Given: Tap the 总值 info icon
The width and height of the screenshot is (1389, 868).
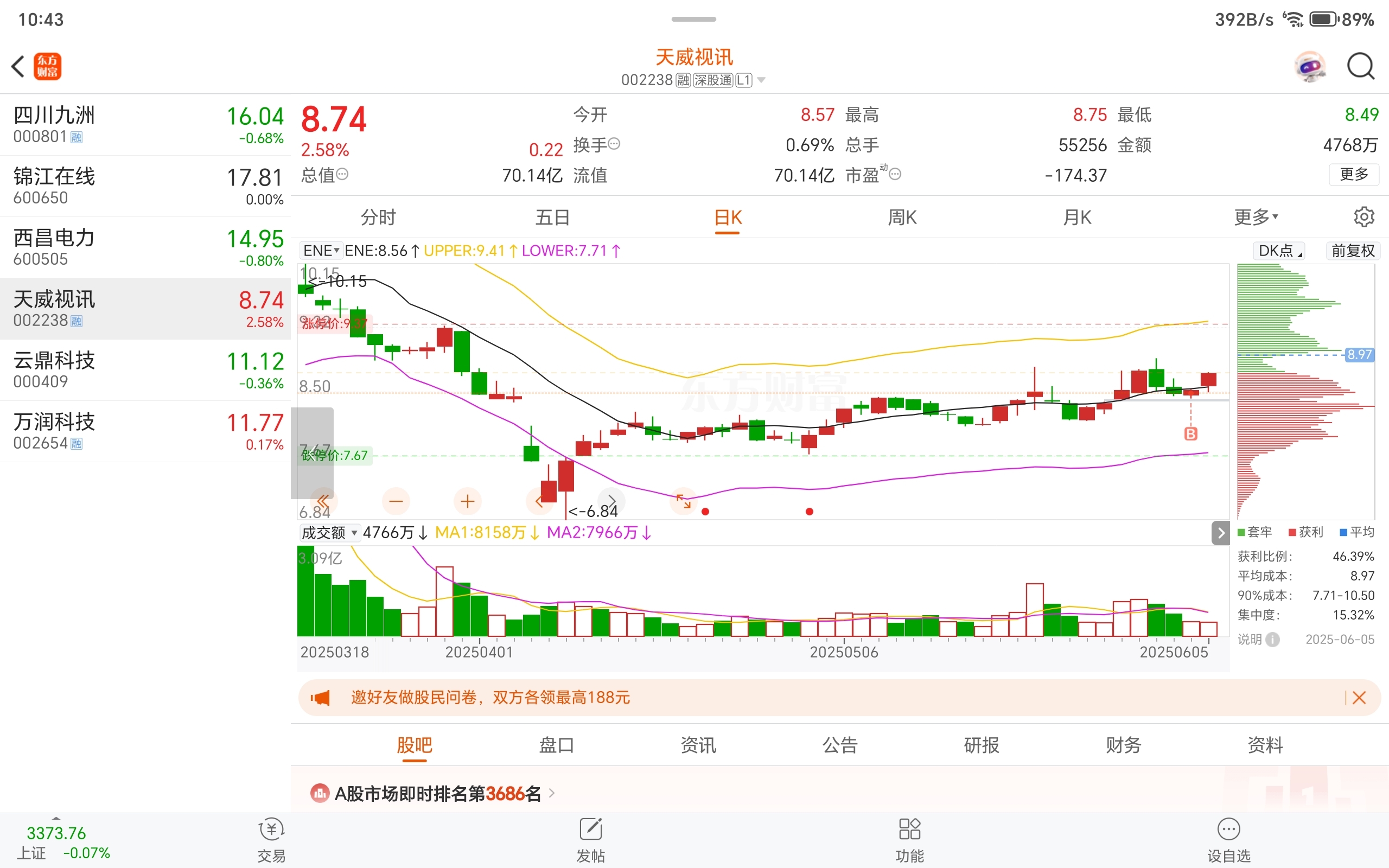Looking at the screenshot, I should (342, 174).
